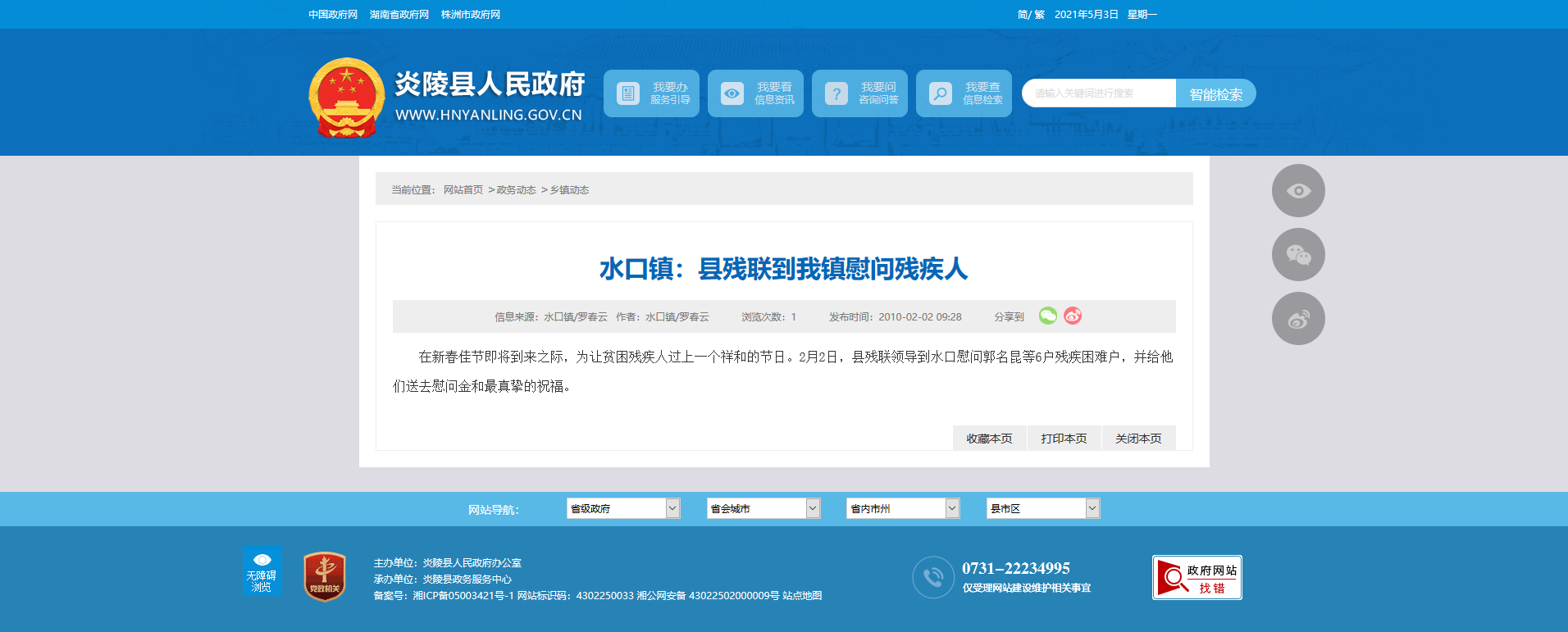Screen dimensions: 1568x632
Task: Click the 打印本页 button
Action: (1064, 439)
